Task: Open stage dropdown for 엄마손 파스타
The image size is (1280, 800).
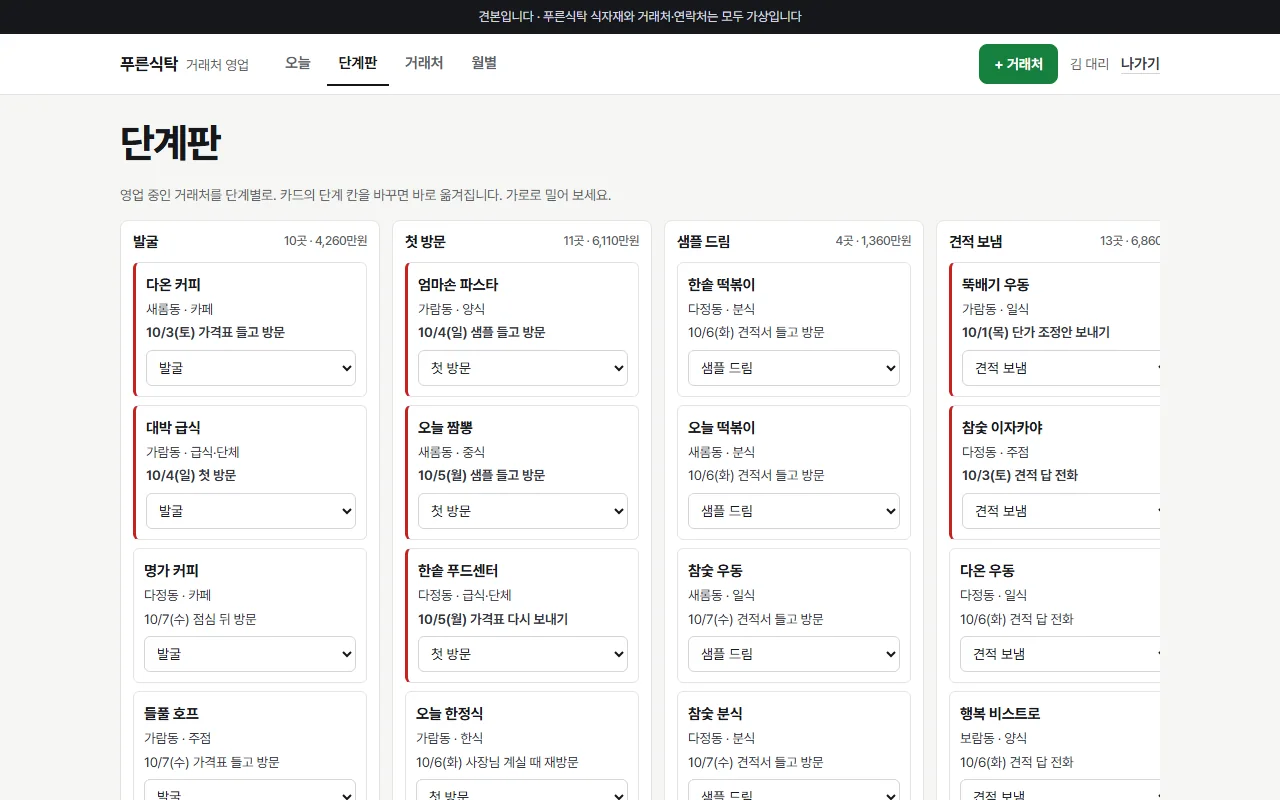Action: pyautogui.click(x=523, y=368)
